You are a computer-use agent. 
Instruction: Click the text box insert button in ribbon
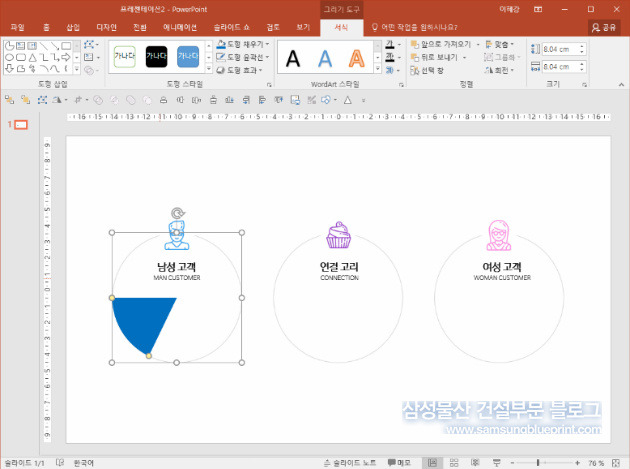[x=90, y=57]
